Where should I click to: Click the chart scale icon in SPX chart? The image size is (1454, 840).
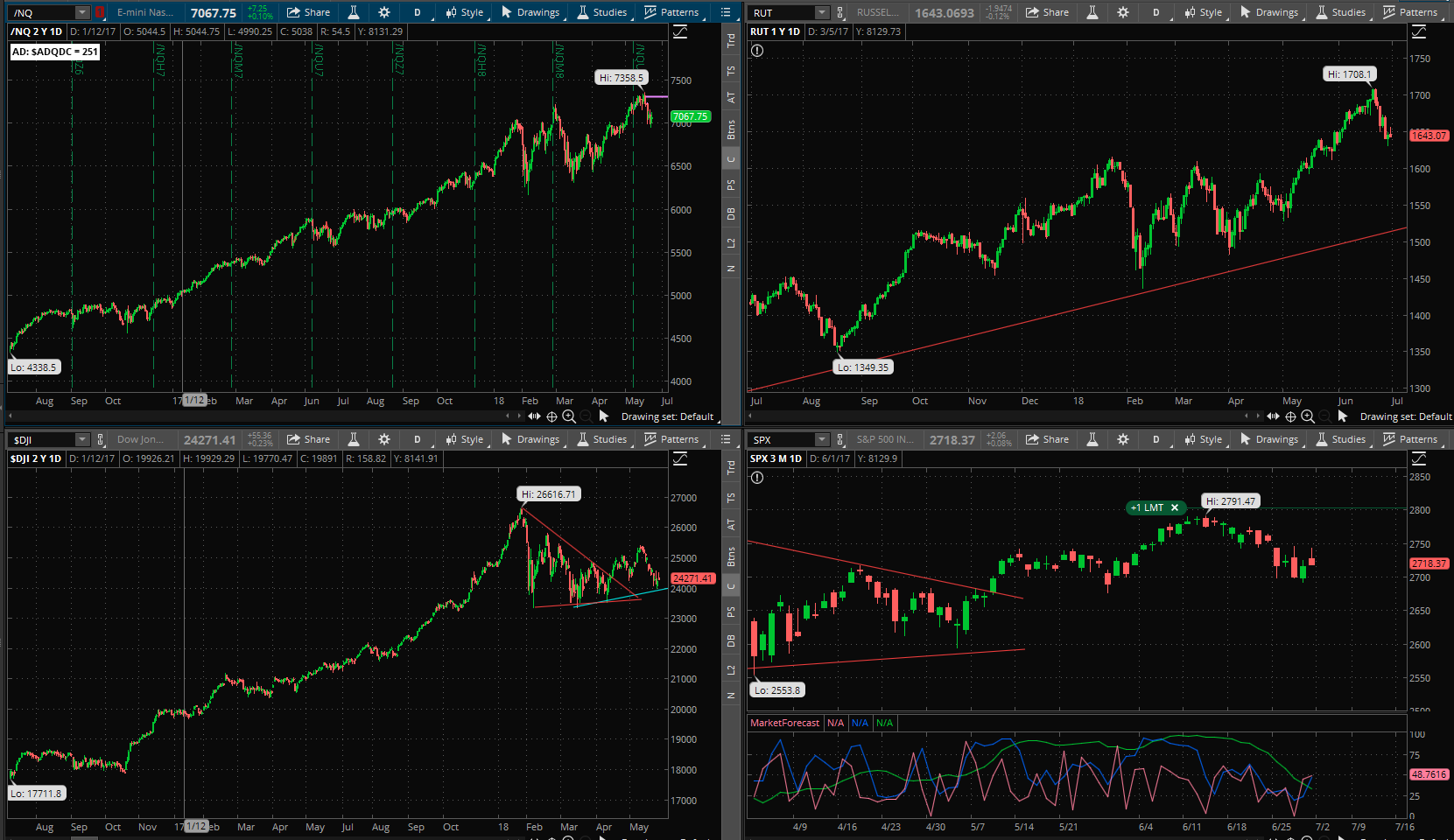(x=1419, y=458)
